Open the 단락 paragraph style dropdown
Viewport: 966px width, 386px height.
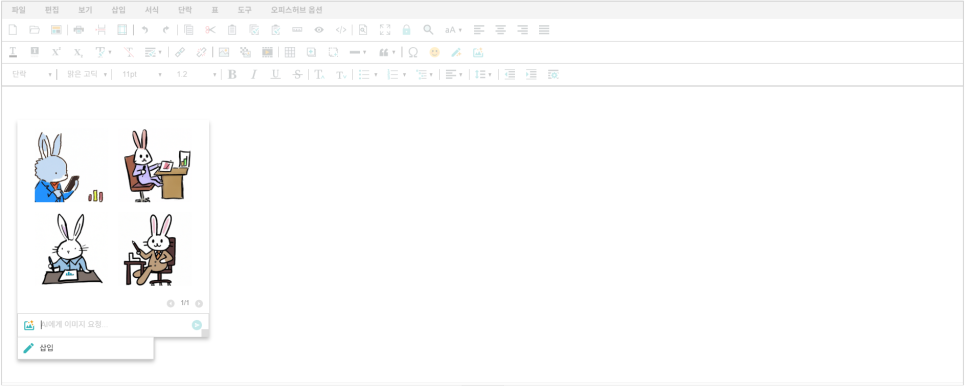click(31, 74)
